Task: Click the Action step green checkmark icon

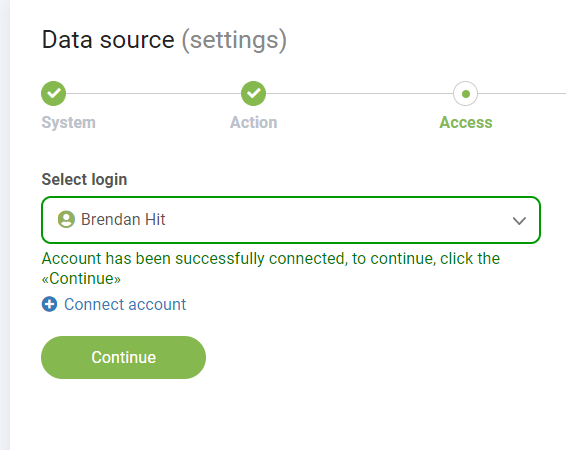Action: [x=253, y=93]
